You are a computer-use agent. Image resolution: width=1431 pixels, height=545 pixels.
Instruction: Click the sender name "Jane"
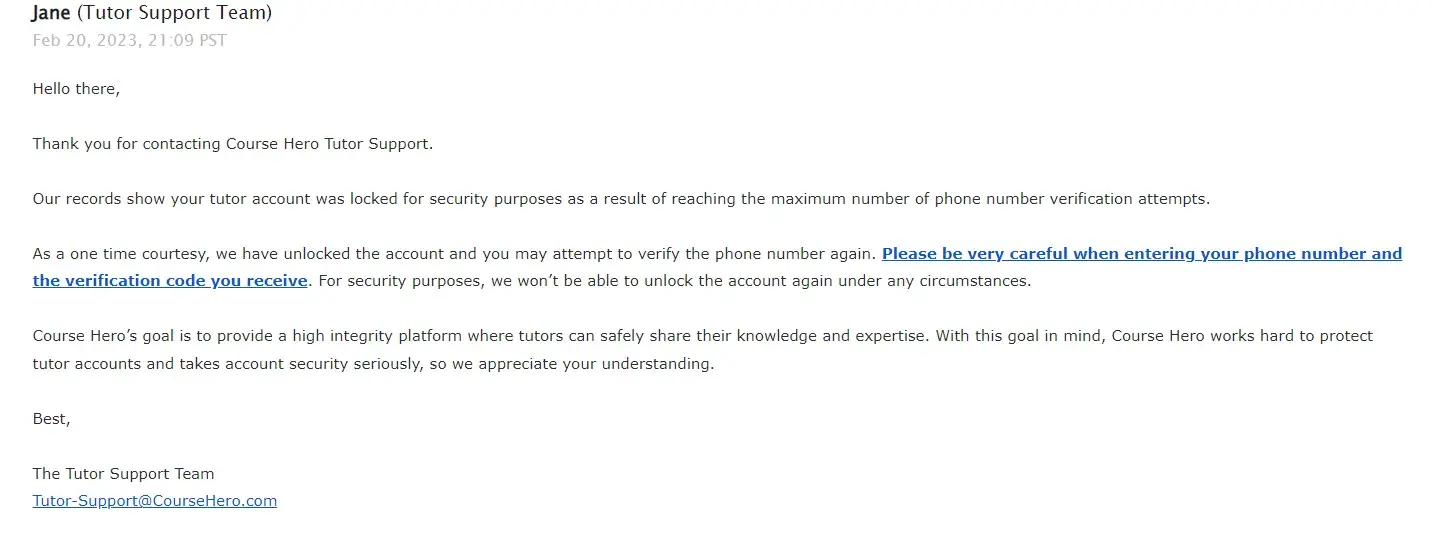(51, 14)
